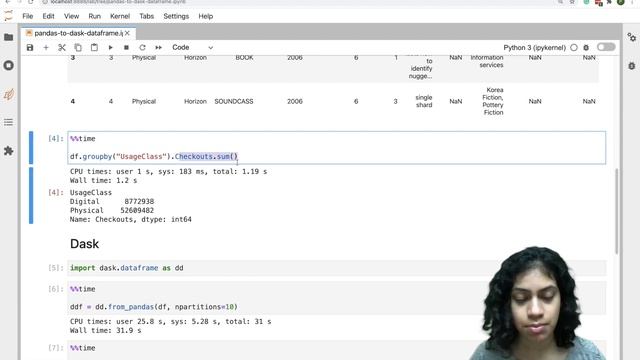640x360 pixels.
Task: Open the Tabs menu
Action: [146, 16]
